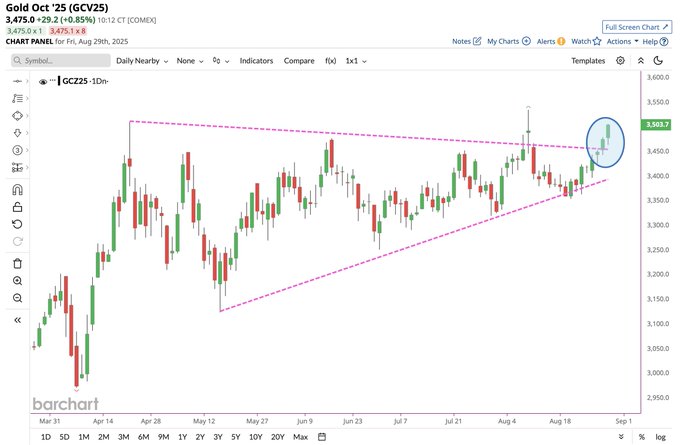Select the down arrow marker tool
The image size is (680, 445).
pyautogui.click(x=17, y=133)
